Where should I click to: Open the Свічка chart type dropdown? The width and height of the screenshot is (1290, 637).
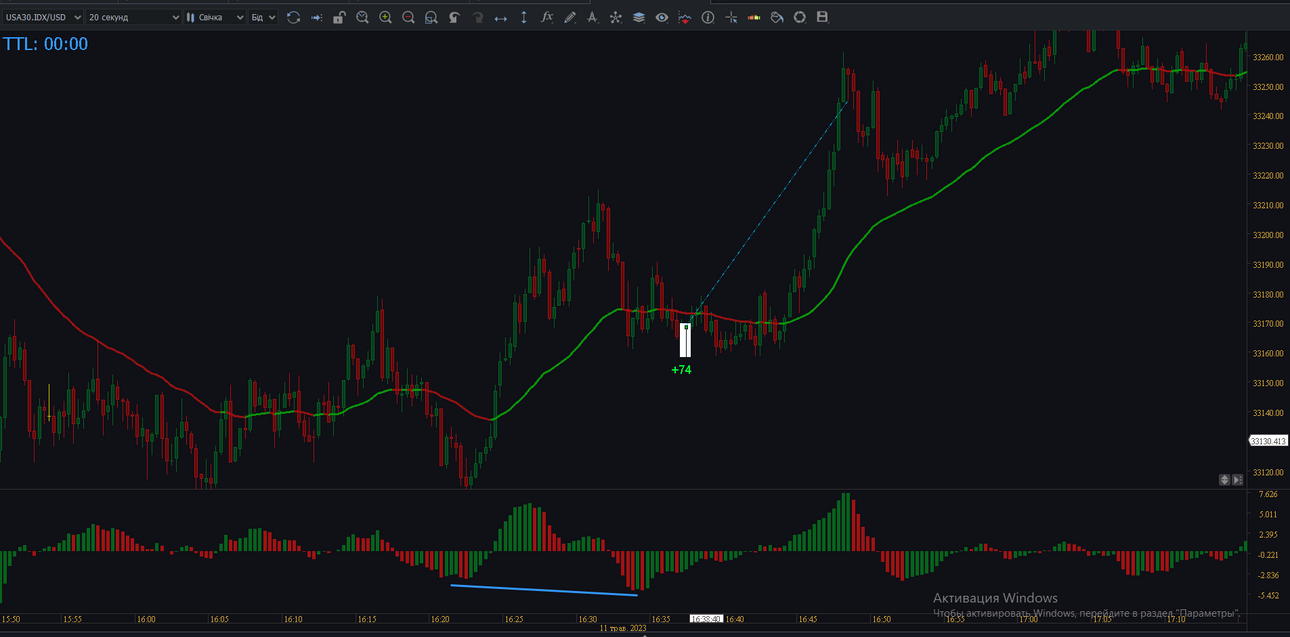[x=215, y=17]
